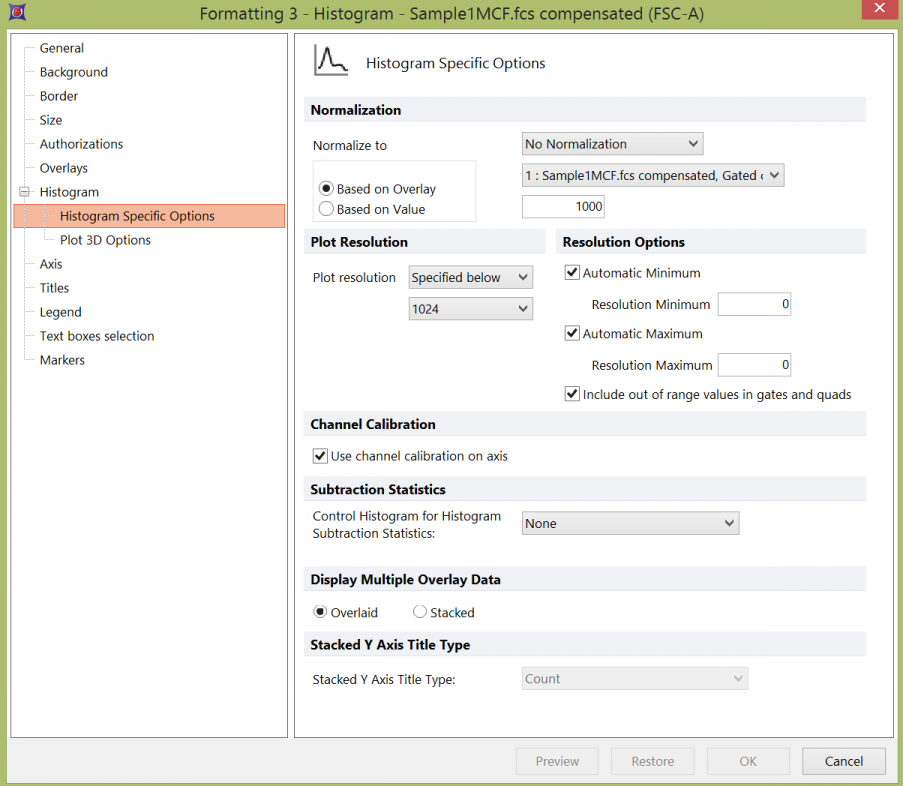903x786 pixels.
Task: Open Plot resolution Specified below dropdown
Action: click(x=470, y=277)
